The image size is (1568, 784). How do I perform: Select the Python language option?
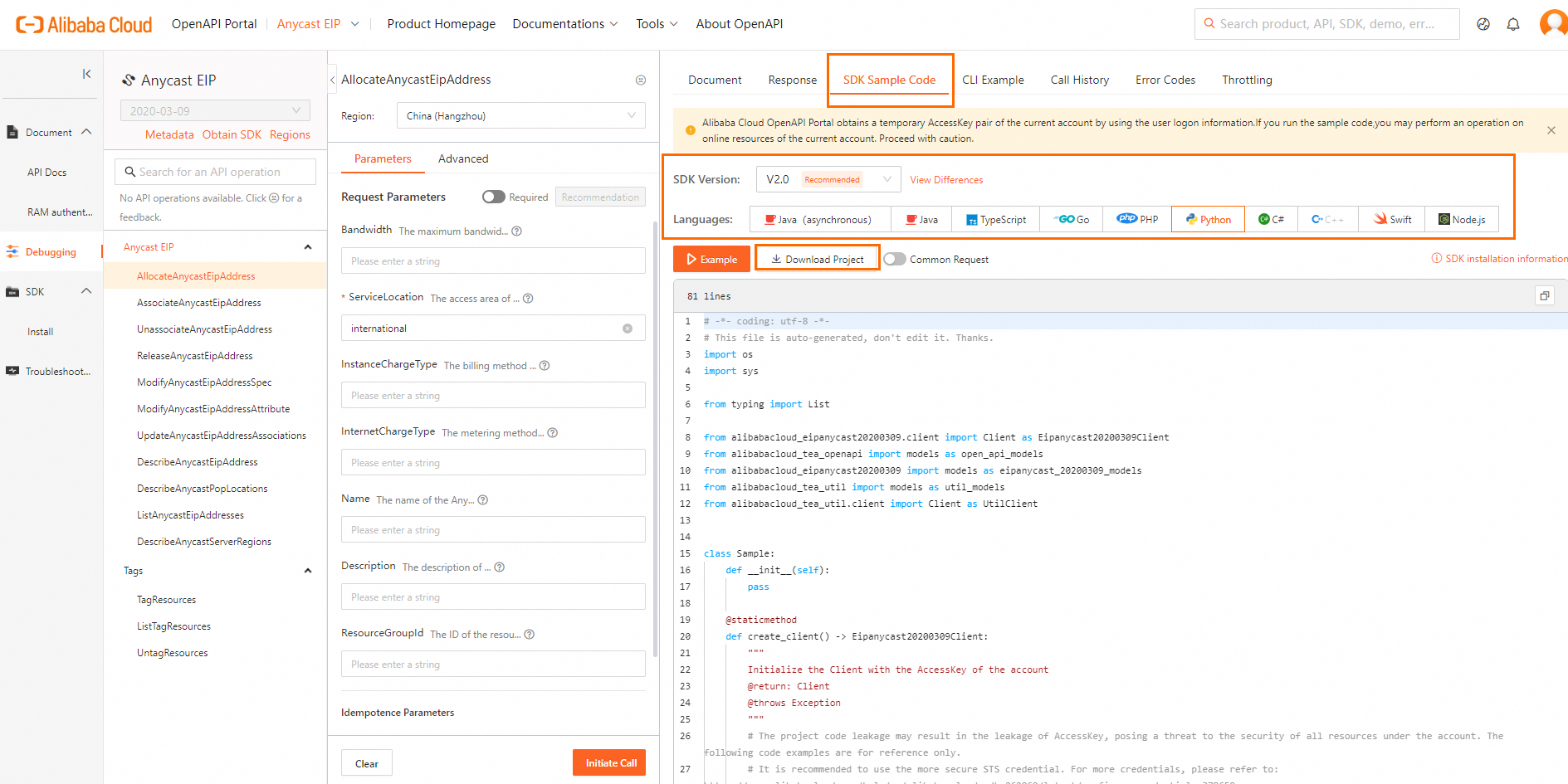coord(1209,220)
